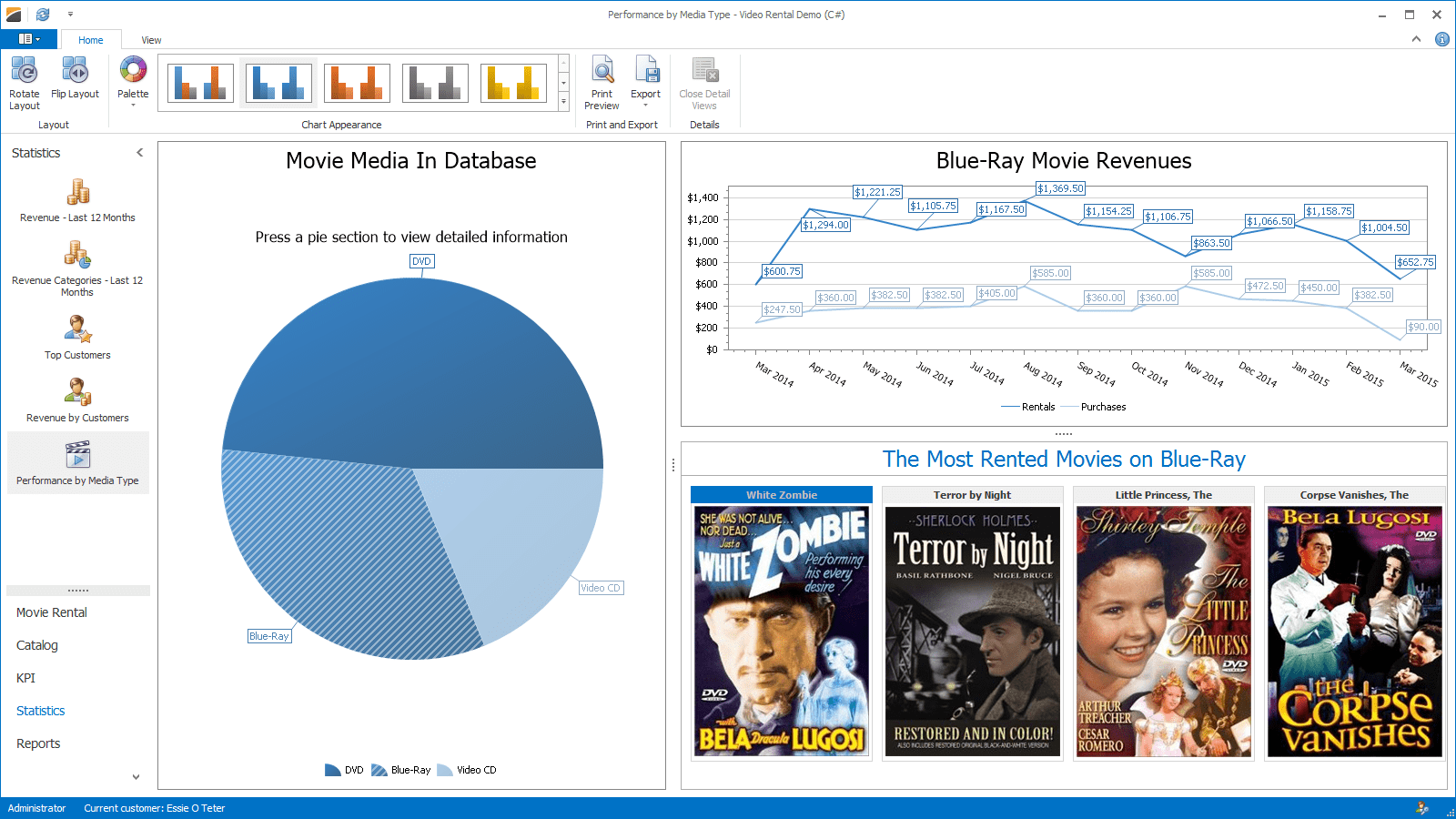This screenshot has height=819, width=1456.
Task: Toggle Rentals series in legend
Action: coord(1028,407)
